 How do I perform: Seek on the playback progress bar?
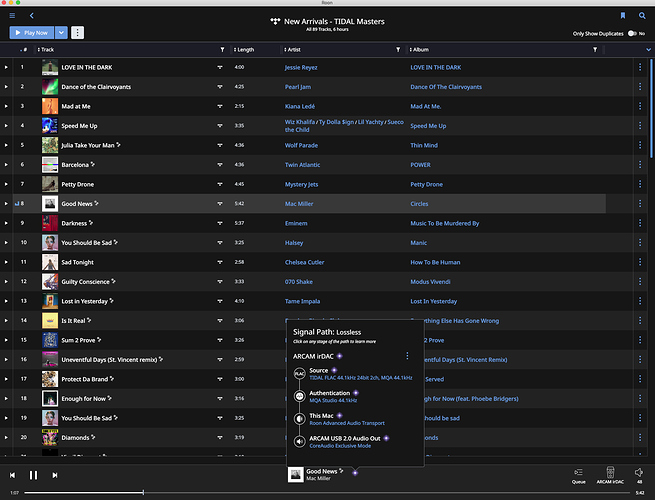327,493
